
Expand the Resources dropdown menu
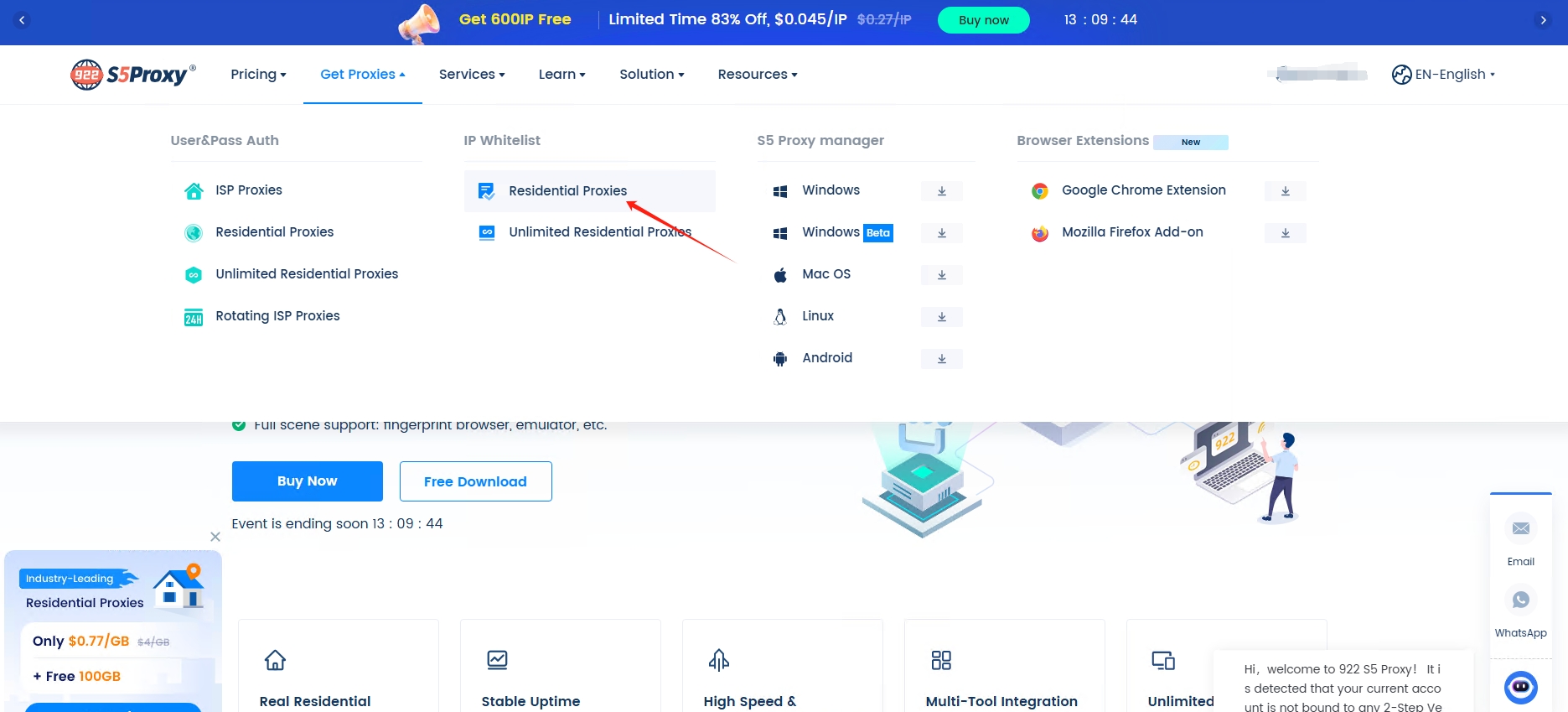757,75
